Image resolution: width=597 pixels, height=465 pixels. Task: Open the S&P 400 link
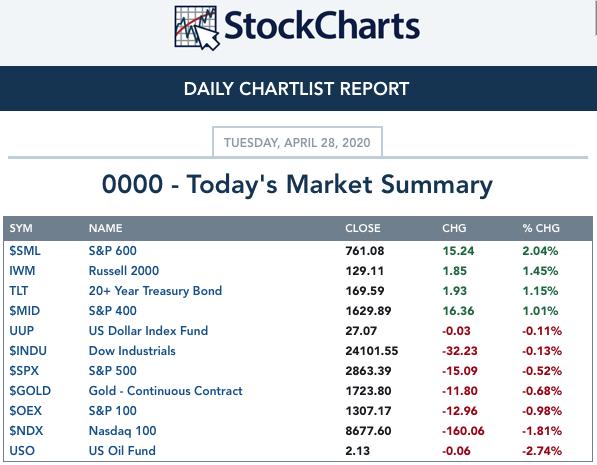pyautogui.click(x=112, y=311)
